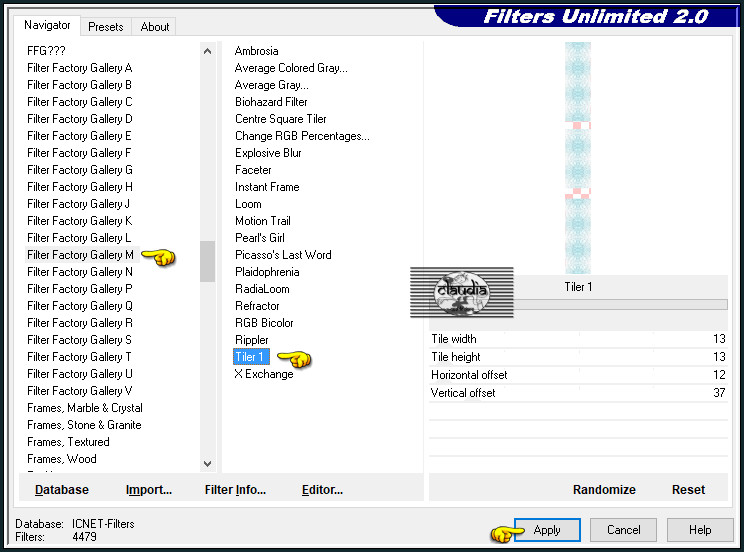The width and height of the screenshot is (744, 552).
Task: Choose the Explosive Blur filter
Action: click(268, 153)
